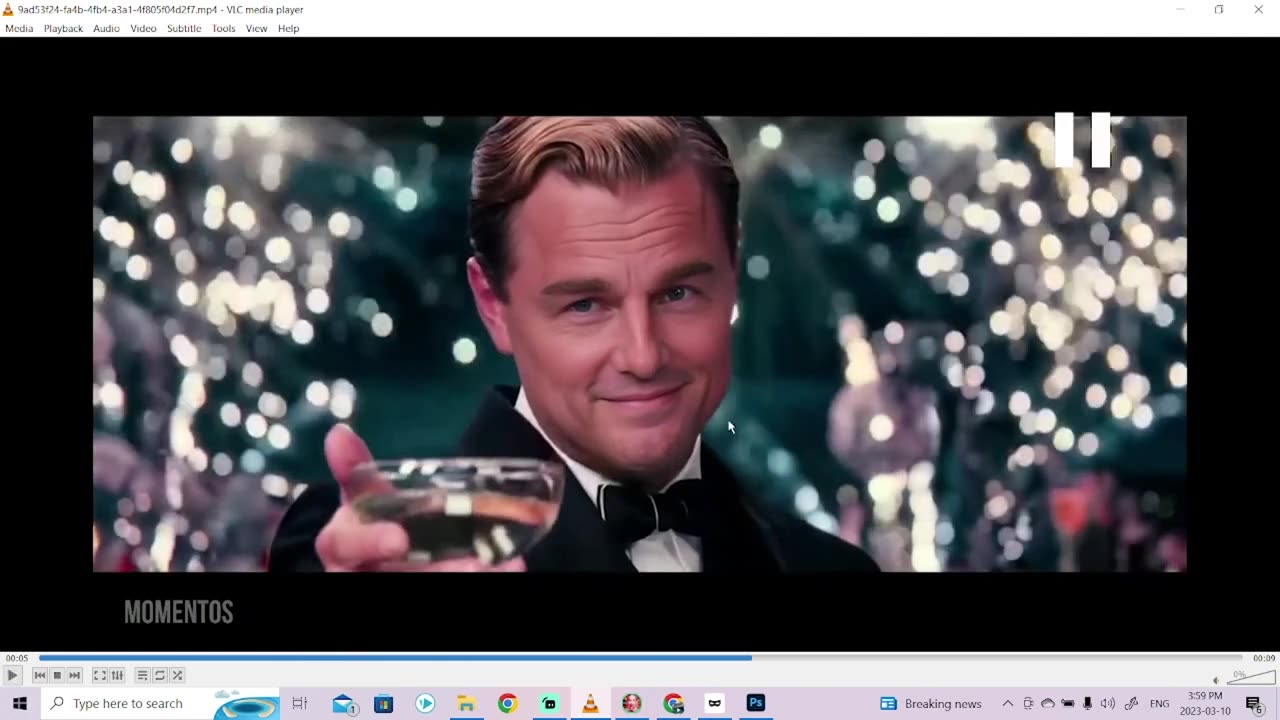Open the Help menu
This screenshot has height=720, width=1280.
pyautogui.click(x=288, y=28)
